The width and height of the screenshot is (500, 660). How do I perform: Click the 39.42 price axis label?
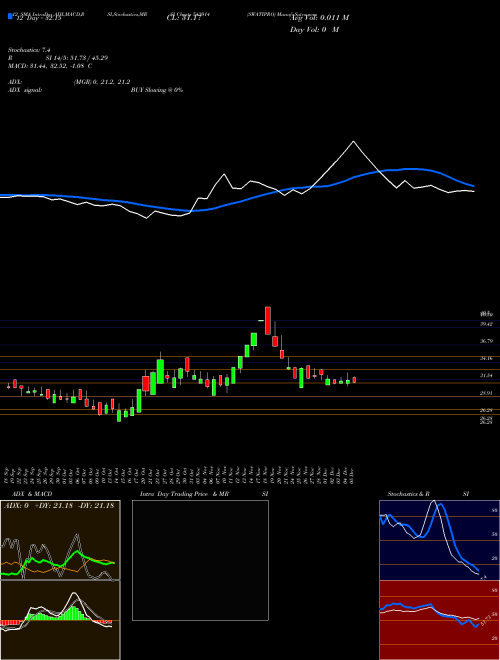486,324
